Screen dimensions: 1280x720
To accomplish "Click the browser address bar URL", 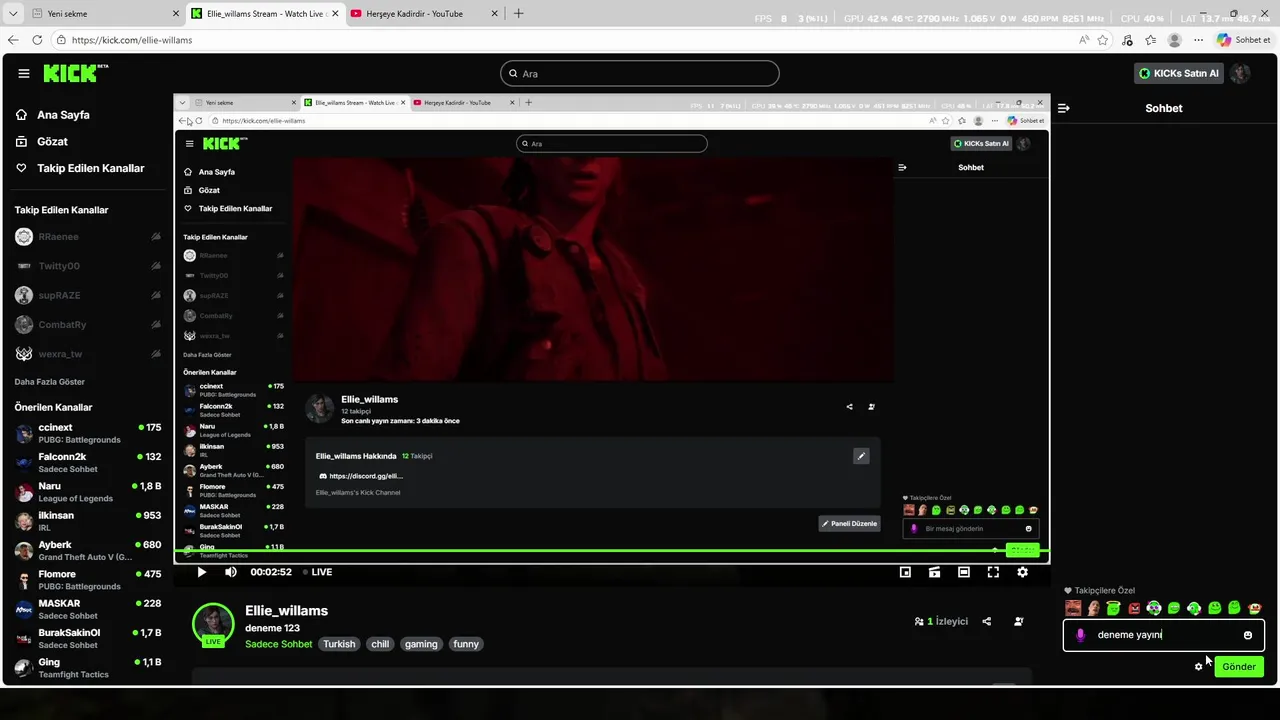I will point(132,40).
